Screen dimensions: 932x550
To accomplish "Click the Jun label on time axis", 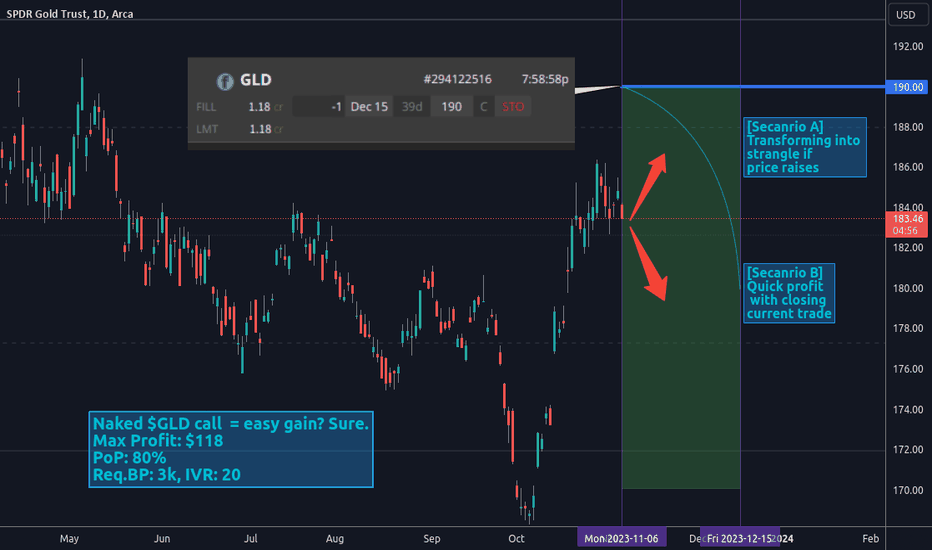I will pos(162,538).
